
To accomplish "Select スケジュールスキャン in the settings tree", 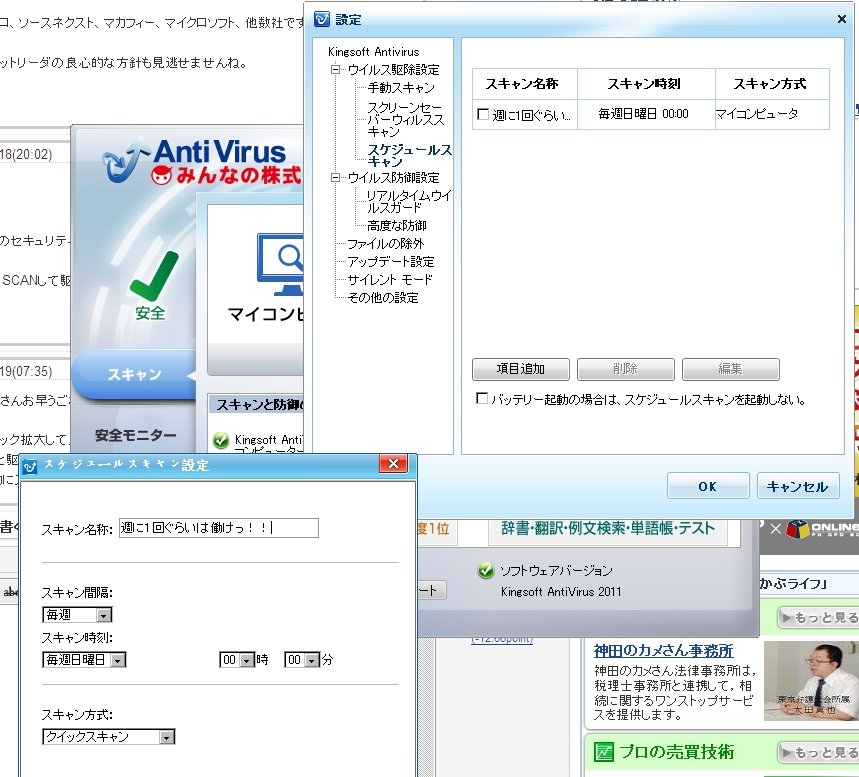I will coord(410,155).
